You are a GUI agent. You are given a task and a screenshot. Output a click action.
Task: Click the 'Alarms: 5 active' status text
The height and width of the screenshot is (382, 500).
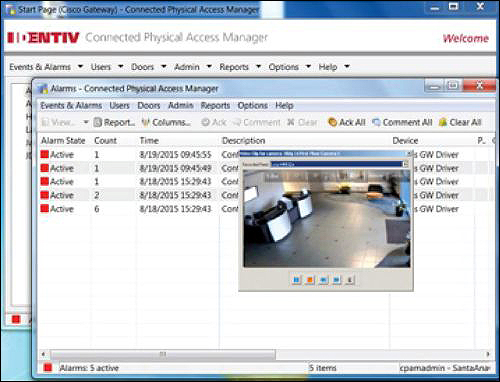click(x=89, y=368)
